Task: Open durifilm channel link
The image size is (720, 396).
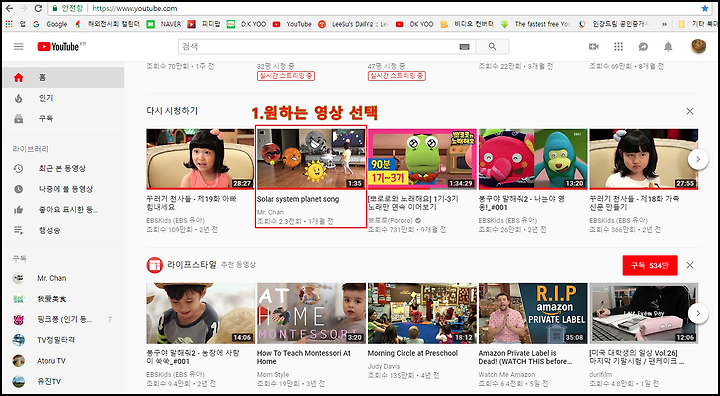Action: pos(601,374)
